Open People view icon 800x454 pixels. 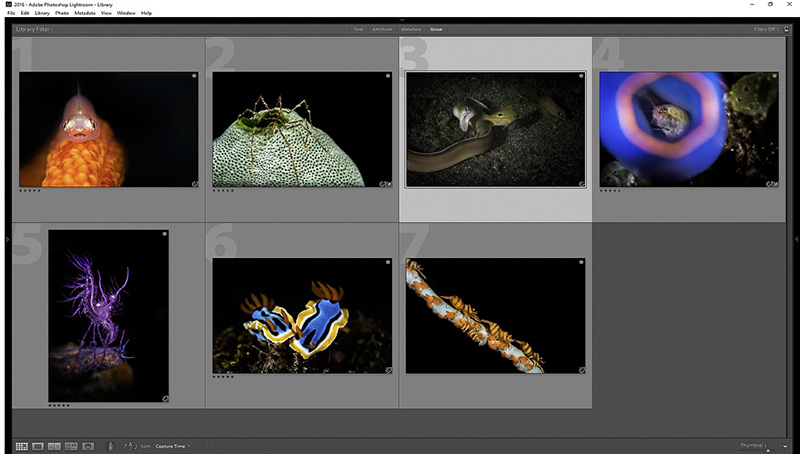coord(88,446)
